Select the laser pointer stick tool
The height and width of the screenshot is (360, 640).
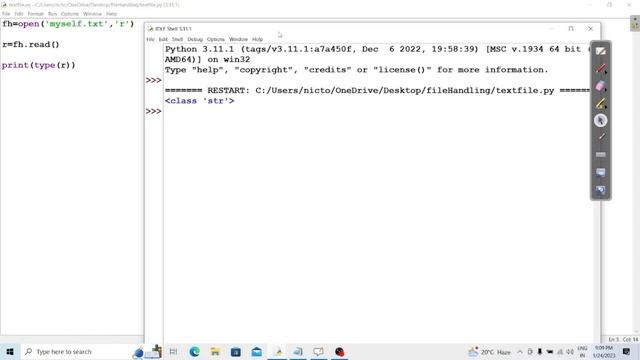click(x=601, y=137)
